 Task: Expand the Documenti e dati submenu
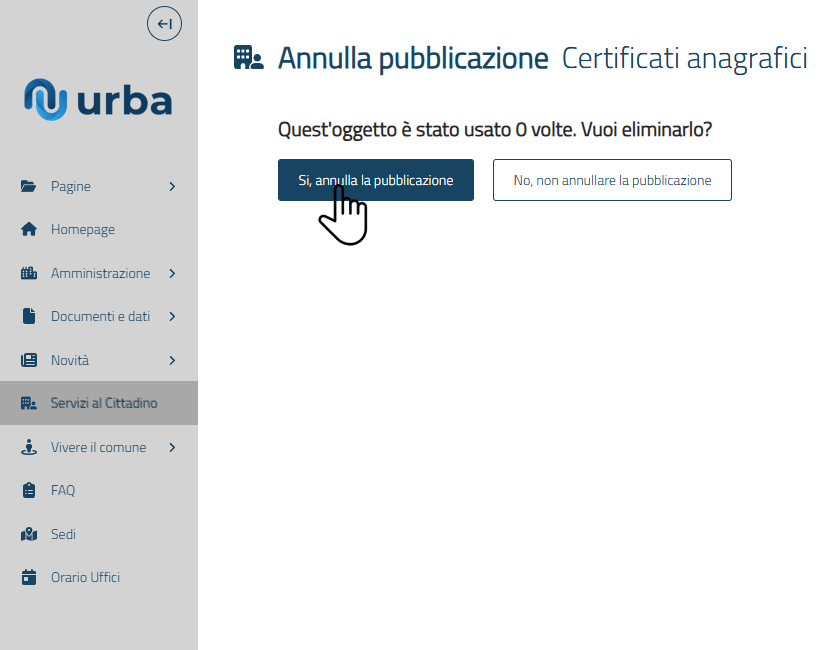click(x=172, y=316)
